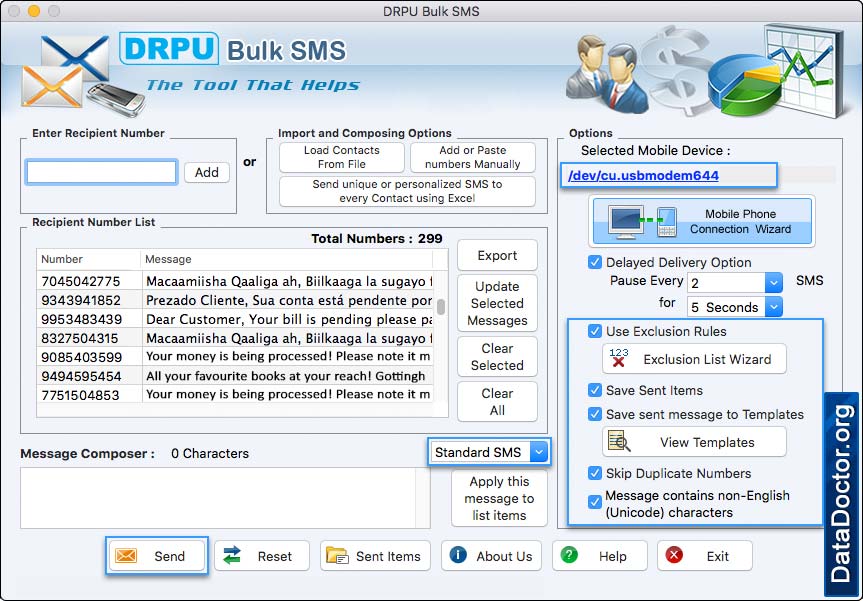Click the Add recipient button
Viewport: 863px width, 601px height.
click(x=207, y=172)
